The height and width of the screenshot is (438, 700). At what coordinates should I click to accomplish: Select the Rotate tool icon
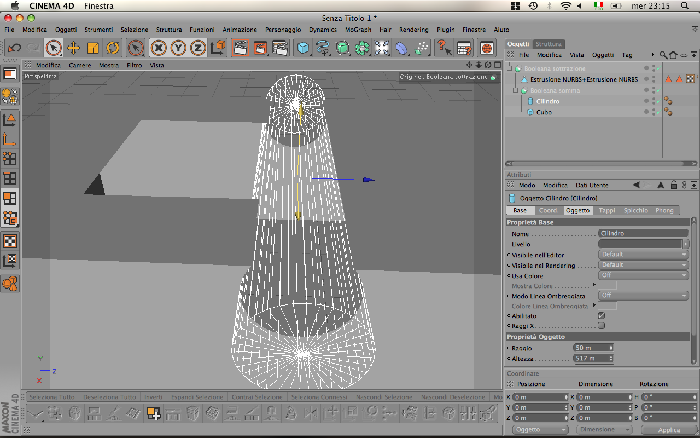click(x=113, y=48)
